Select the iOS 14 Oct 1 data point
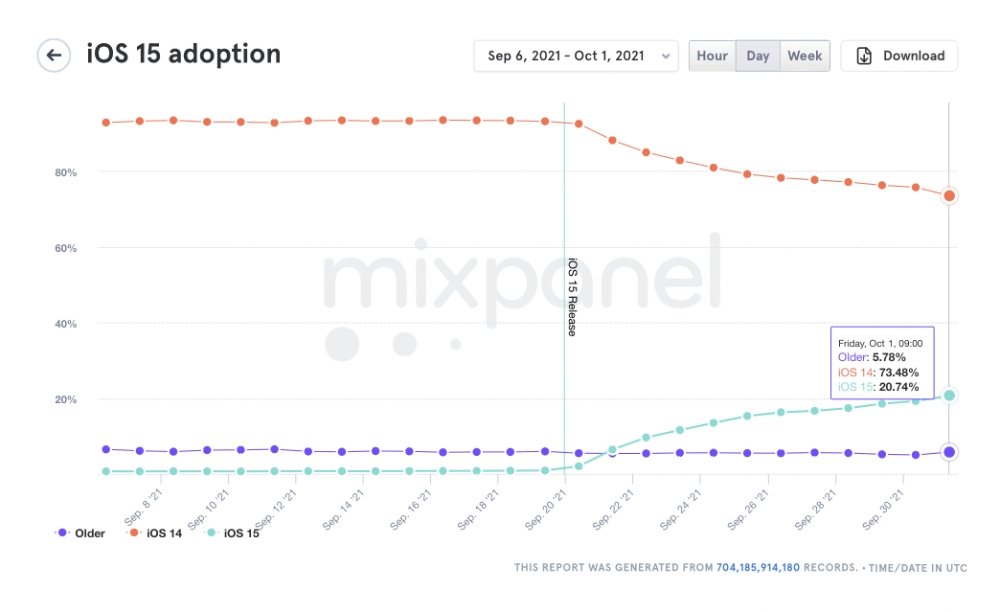The height and width of the screenshot is (612, 1000). (x=949, y=196)
